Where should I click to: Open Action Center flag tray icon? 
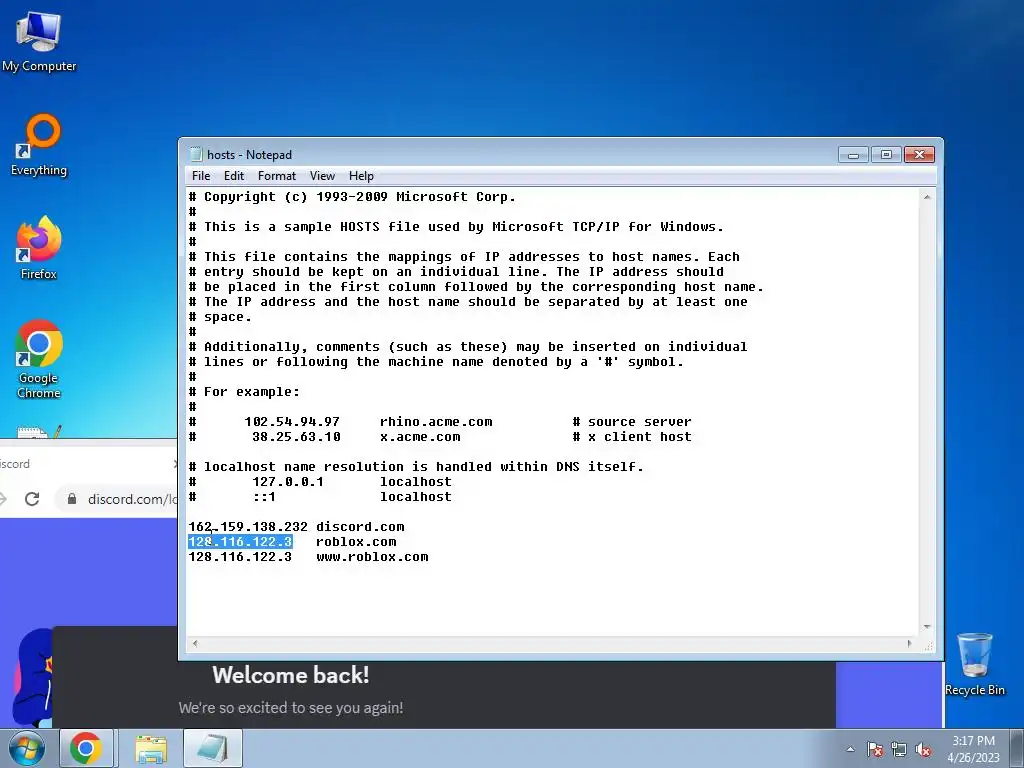click(875, 749)
